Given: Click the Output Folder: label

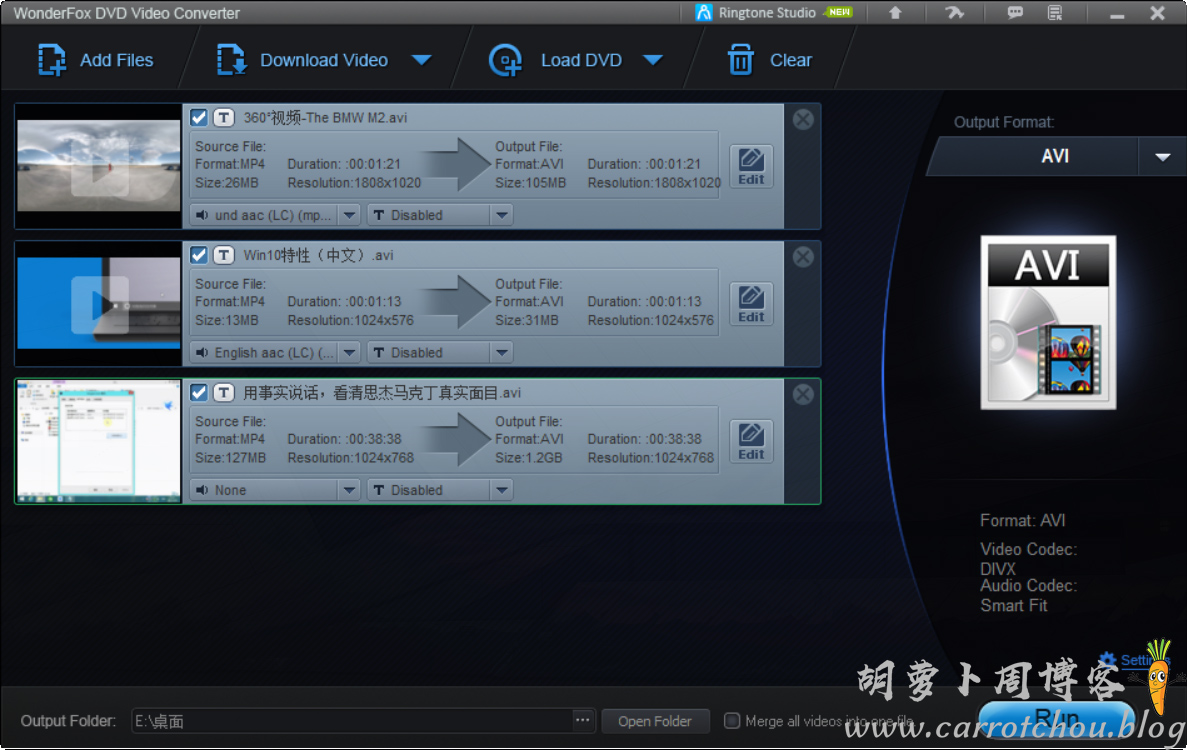Looking at the screenshot, I should coord(68,721).
